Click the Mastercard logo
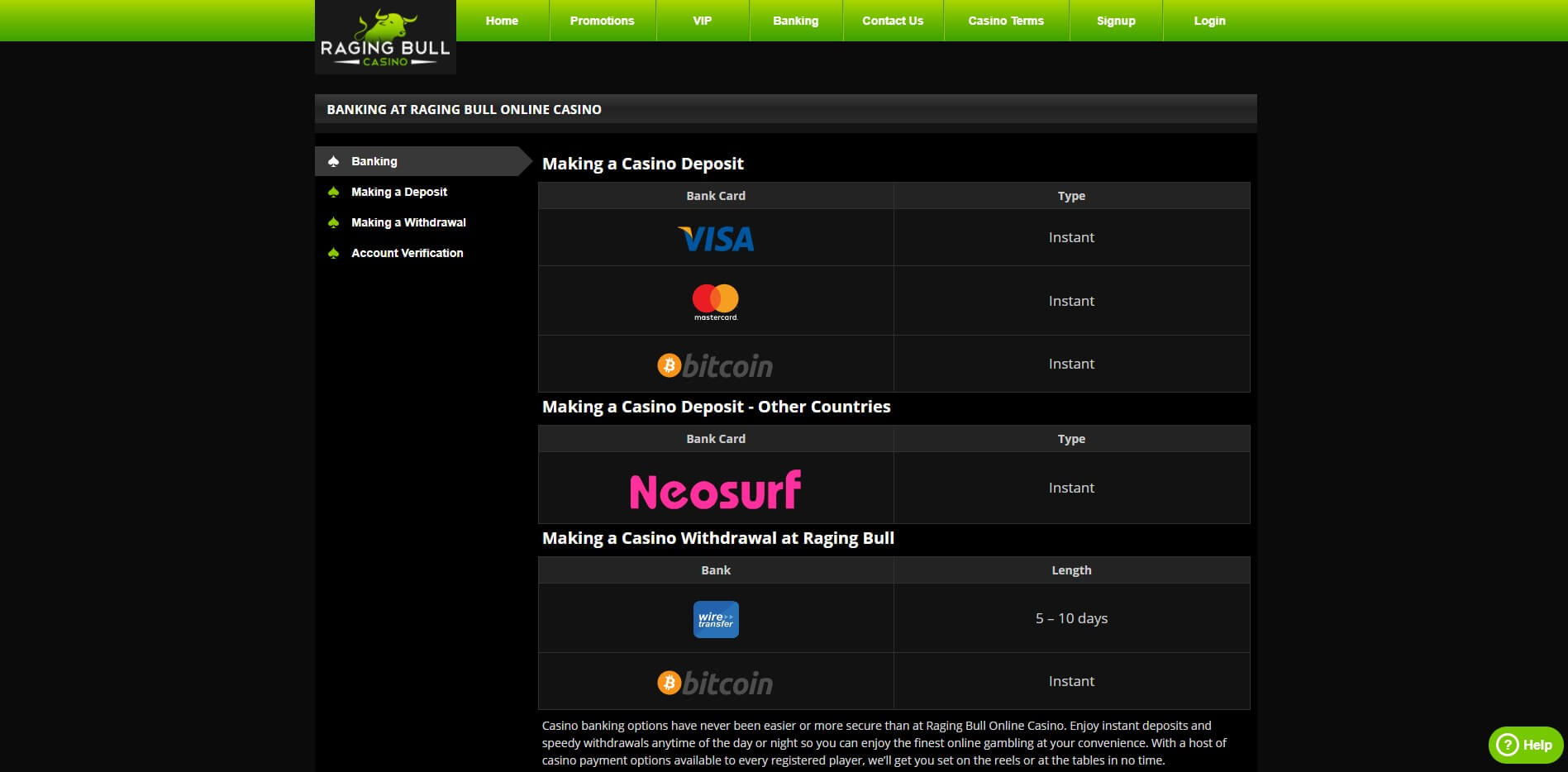 tap(716, 303)
